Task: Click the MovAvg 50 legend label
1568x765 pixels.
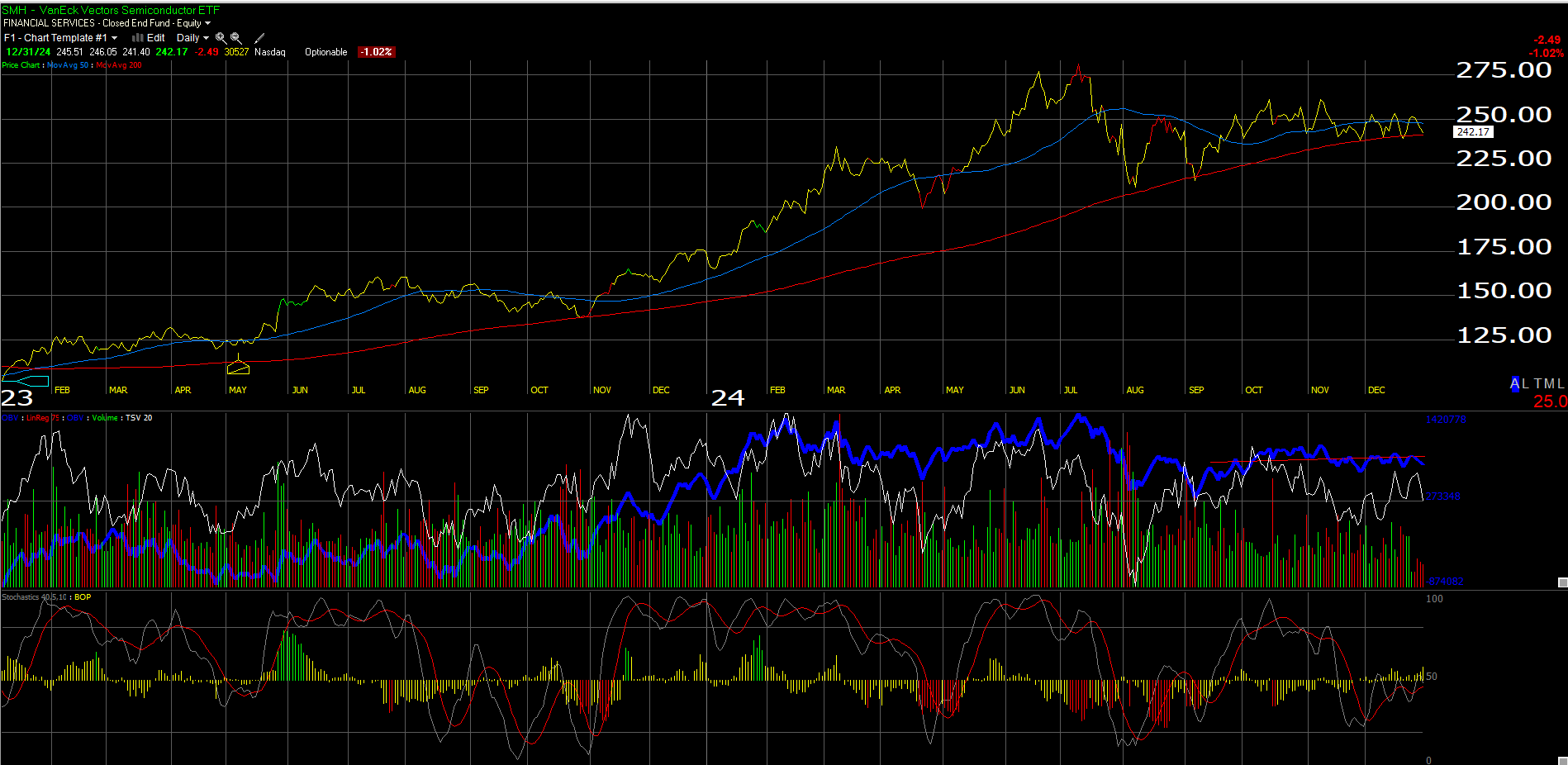Action: (68, 65)
